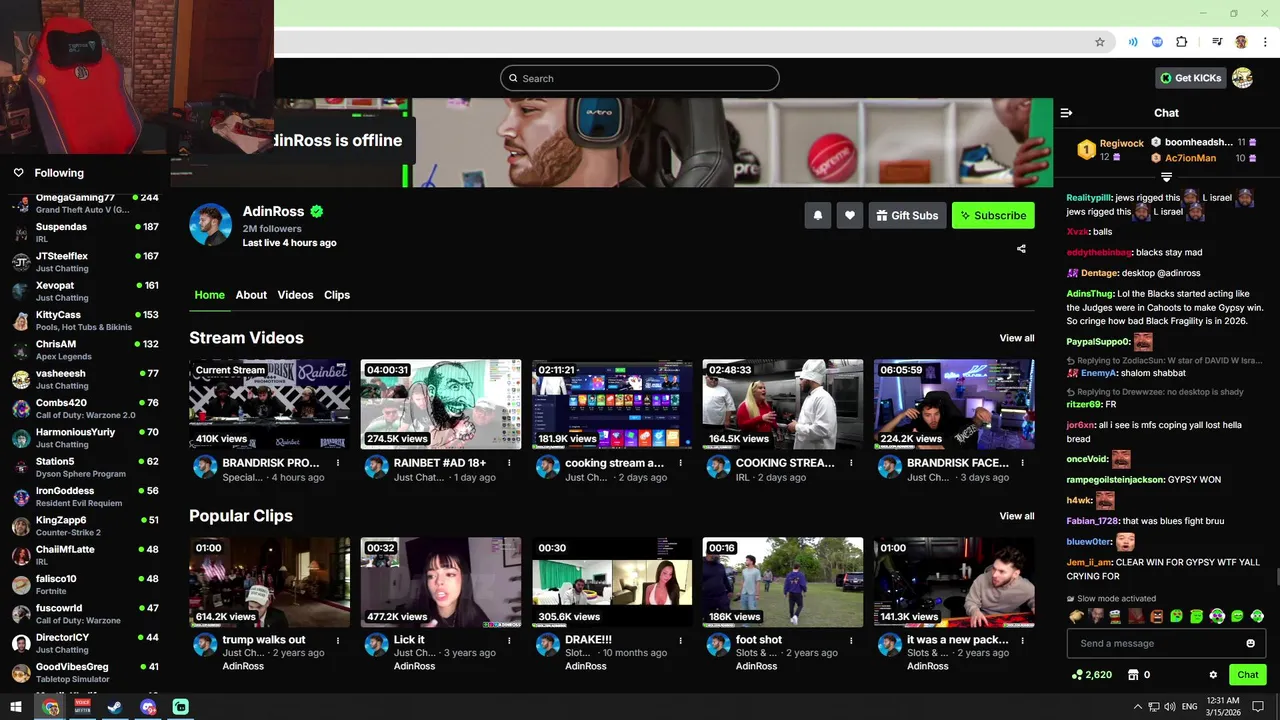This screenshot has height=720, width=1280.
Task: Open KittyCass channel in Following list
Action: [85, 321]
